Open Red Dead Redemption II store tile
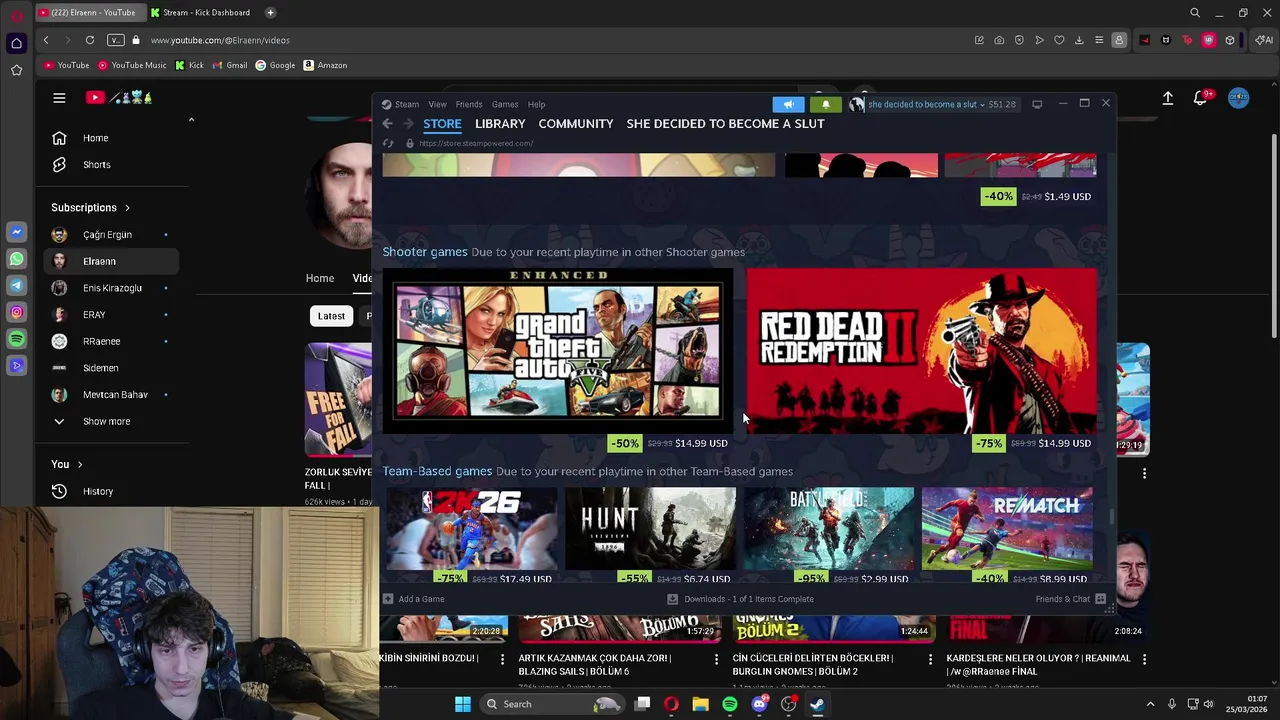The height and width of the screenshot is (720, 1280). point(921,351)
